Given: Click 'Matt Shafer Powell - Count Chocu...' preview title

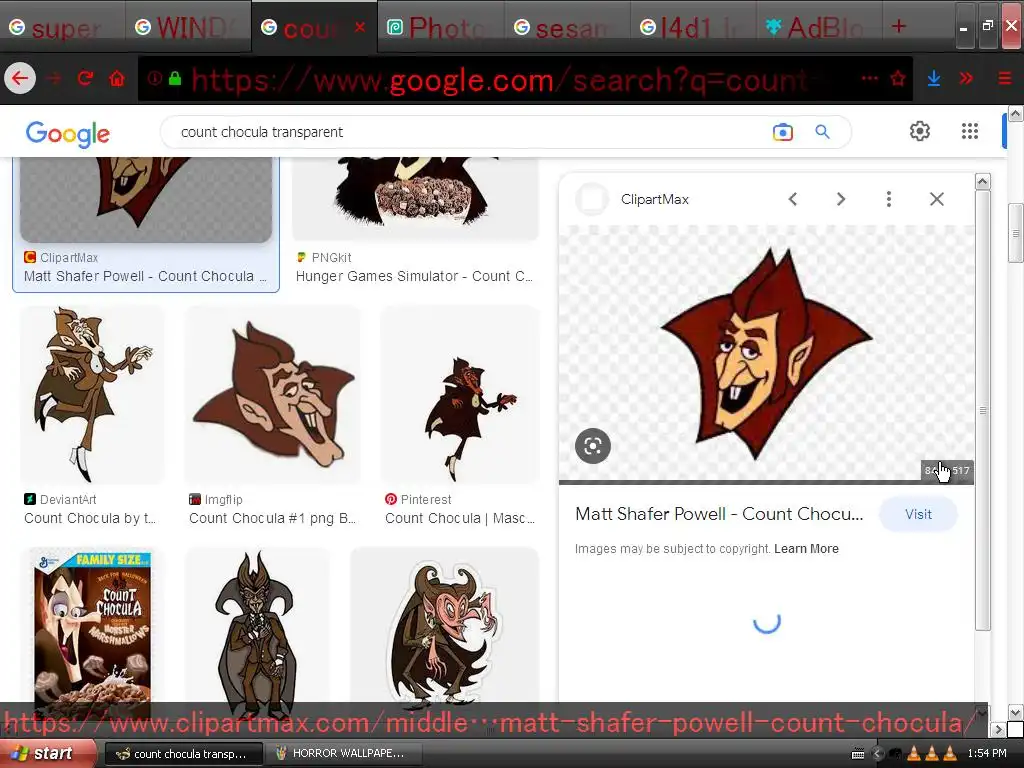Looking at the screenshot, I should [x=719, y=514].
